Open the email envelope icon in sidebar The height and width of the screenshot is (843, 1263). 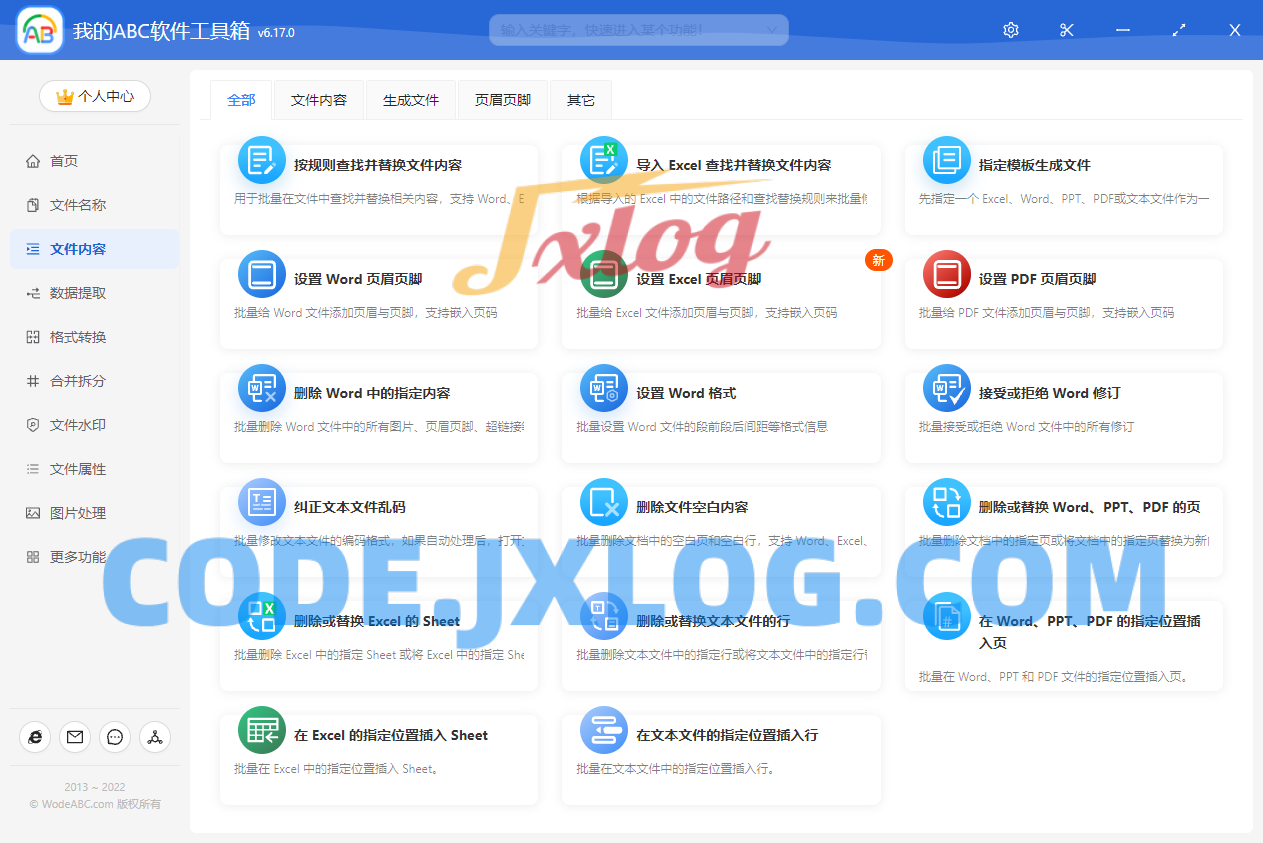(x=75, y=737)
